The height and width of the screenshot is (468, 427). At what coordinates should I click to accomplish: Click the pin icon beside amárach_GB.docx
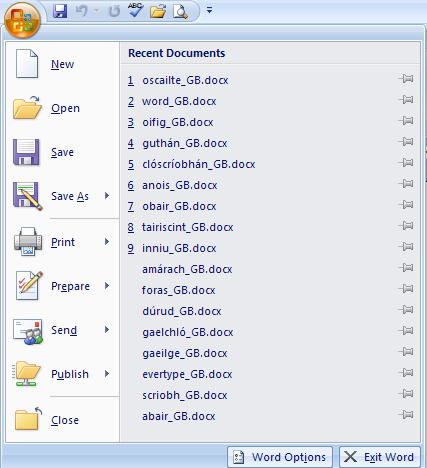tap(406, 268)
